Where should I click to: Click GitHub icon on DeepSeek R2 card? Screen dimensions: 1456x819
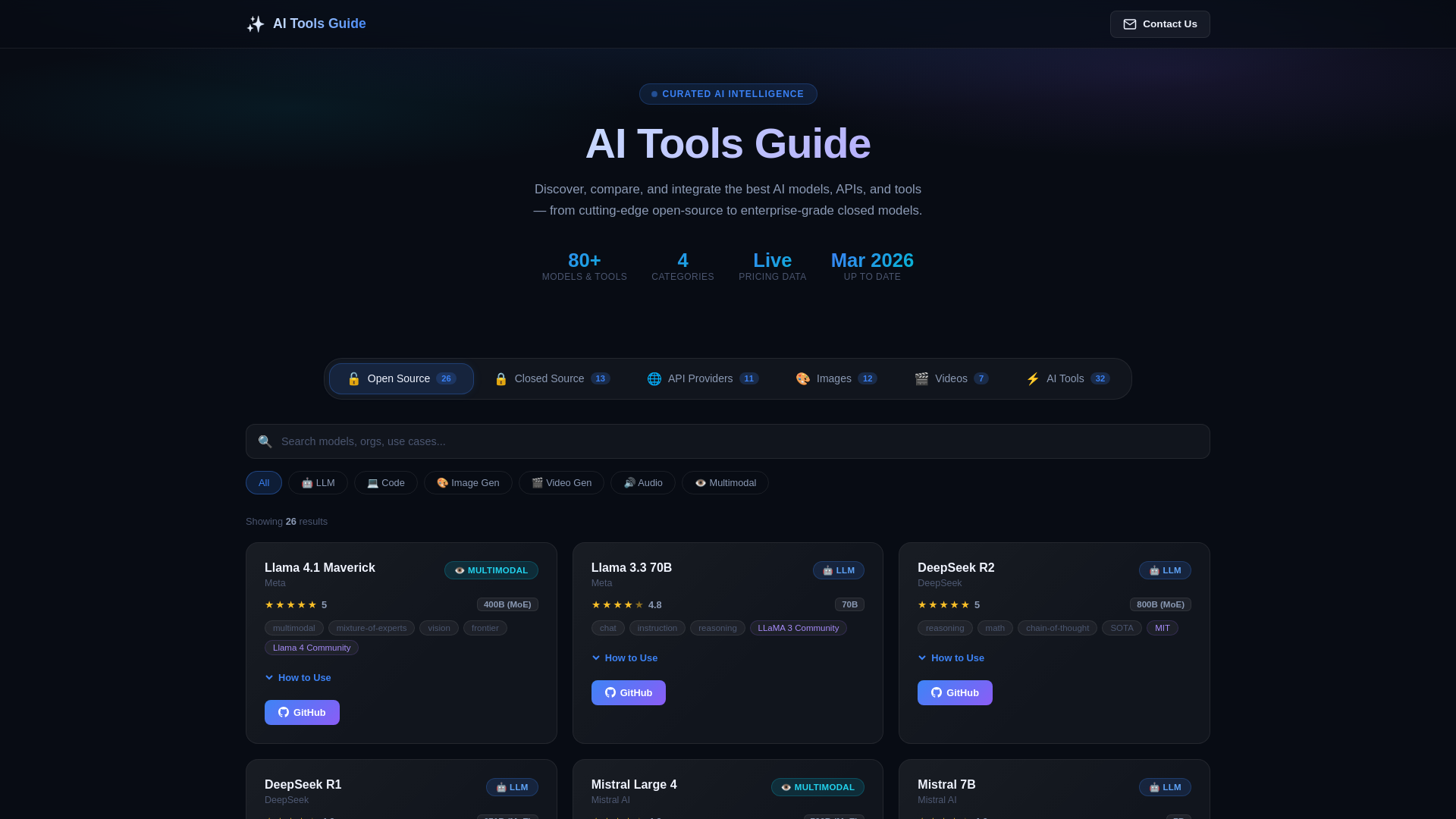[937, 692]
